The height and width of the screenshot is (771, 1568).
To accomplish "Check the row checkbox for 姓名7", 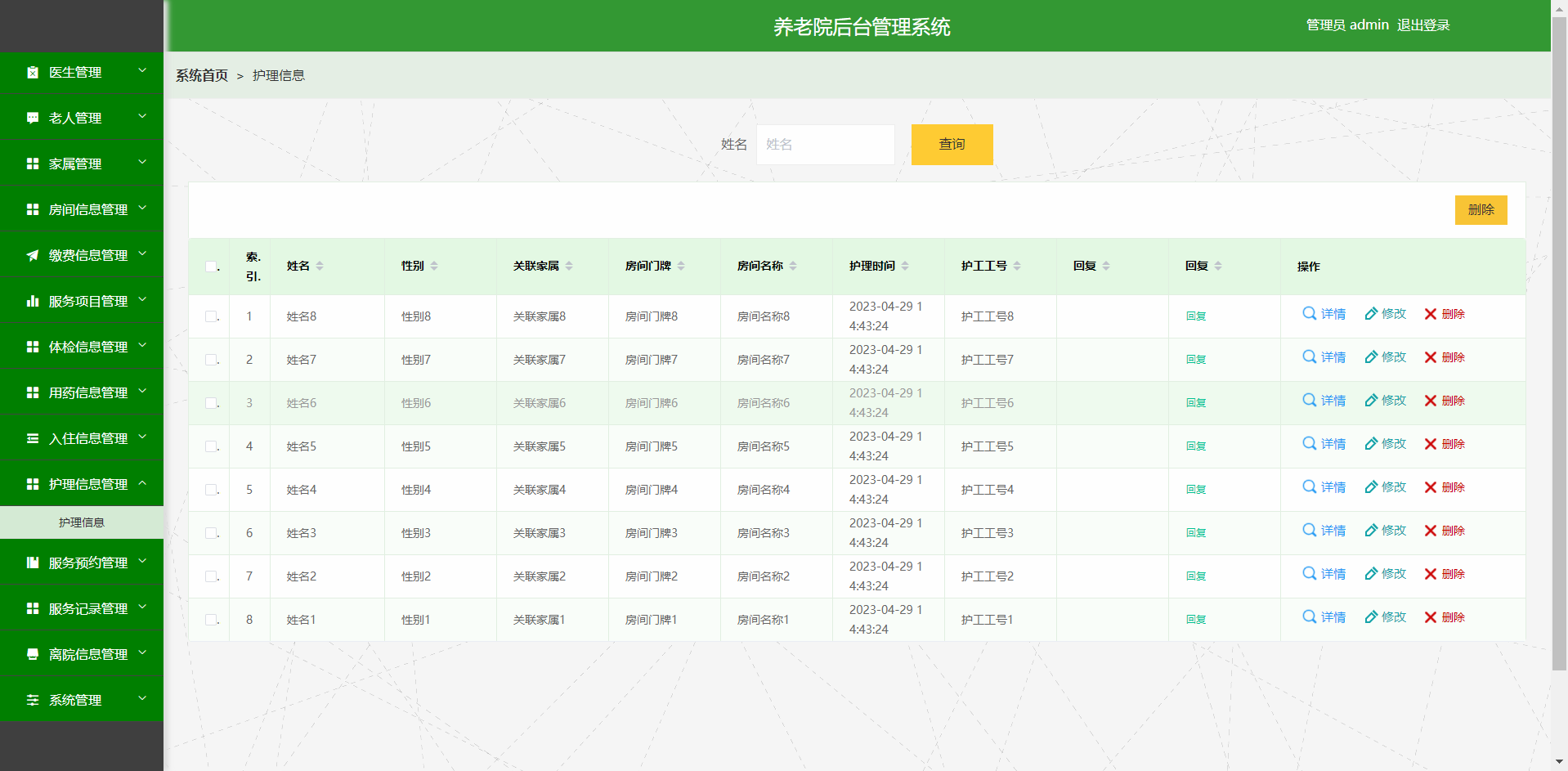I will (x=211, y=360).
